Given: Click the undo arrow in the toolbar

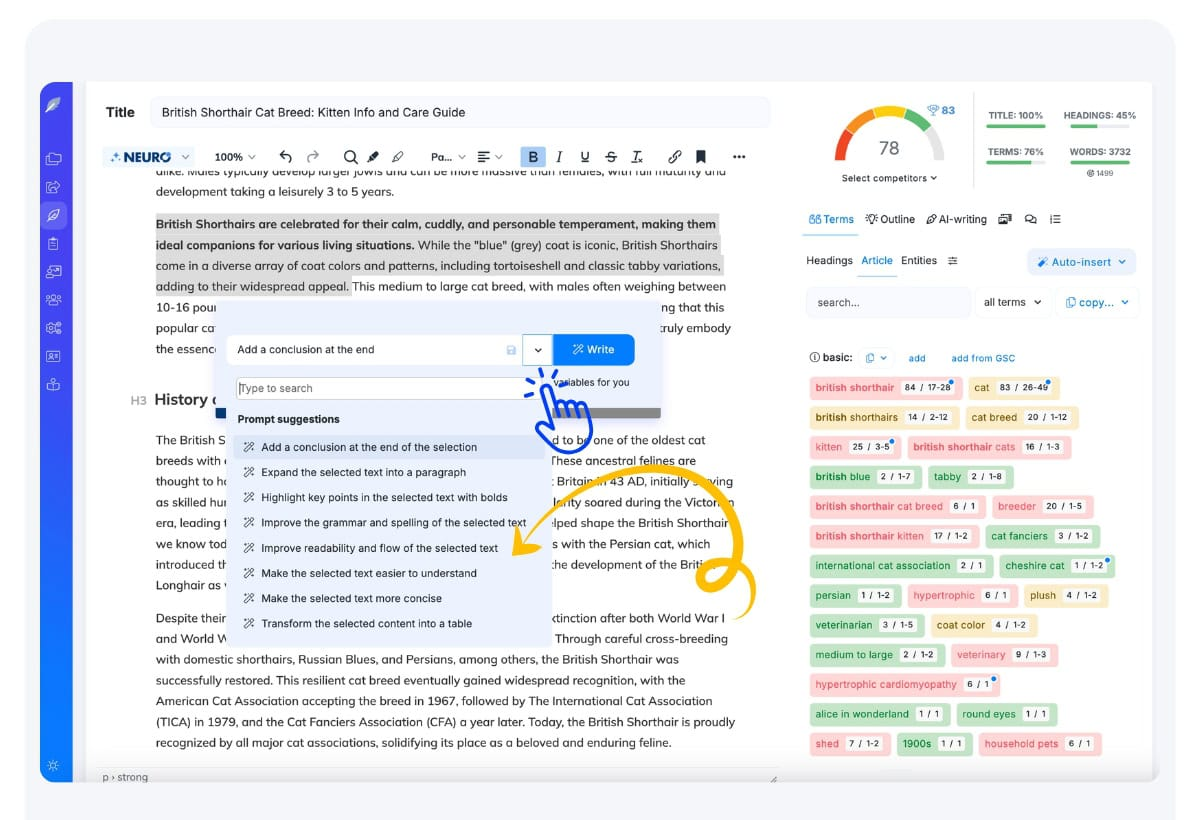Looking at the screenshot, I should [x=286, y=157].
